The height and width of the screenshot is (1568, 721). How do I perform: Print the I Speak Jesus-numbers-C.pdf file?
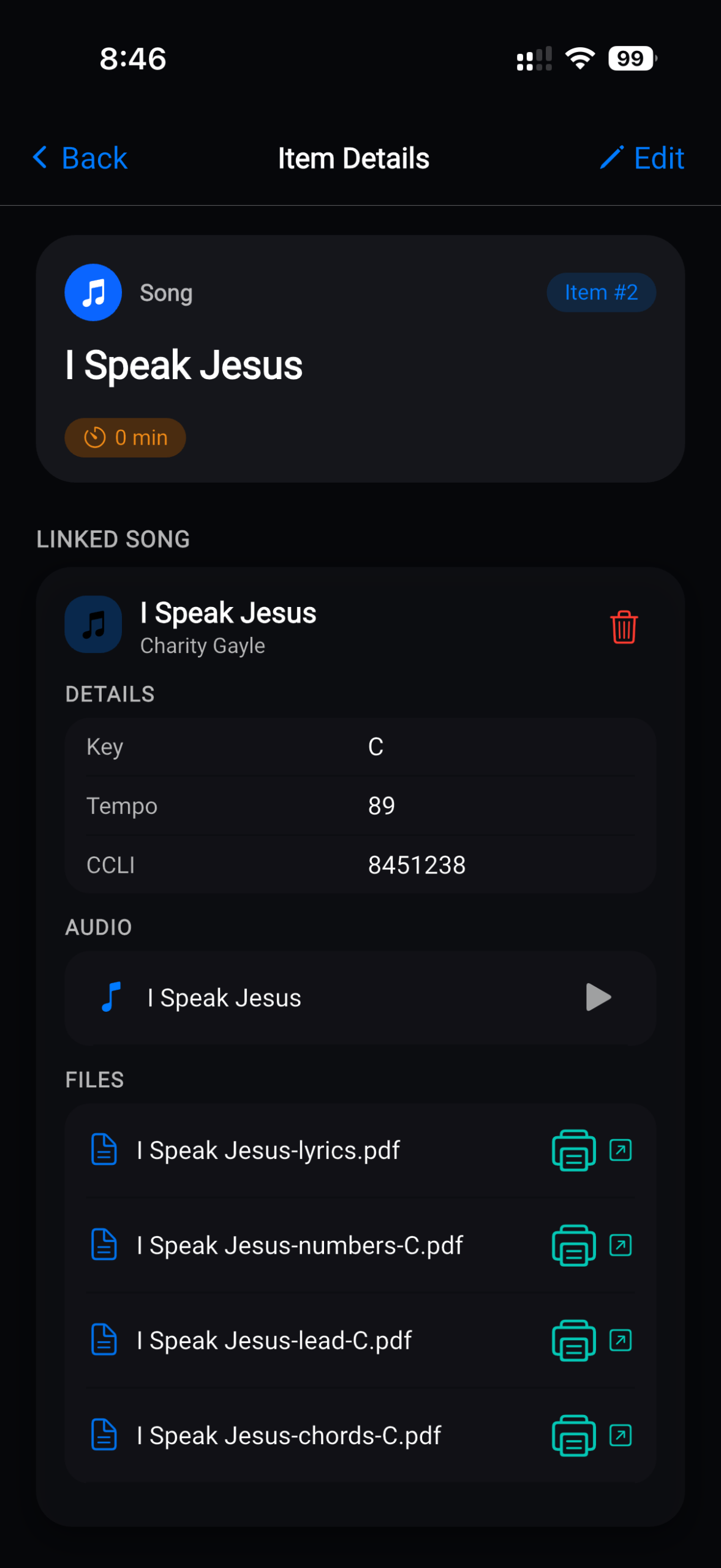573,1245
